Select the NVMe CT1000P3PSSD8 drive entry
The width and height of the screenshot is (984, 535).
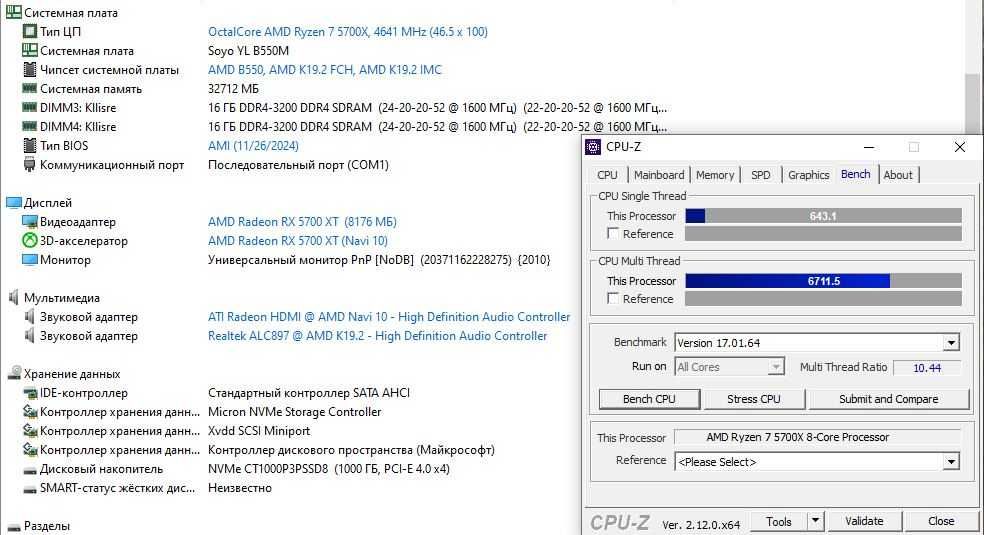click(x=329, y=469)
